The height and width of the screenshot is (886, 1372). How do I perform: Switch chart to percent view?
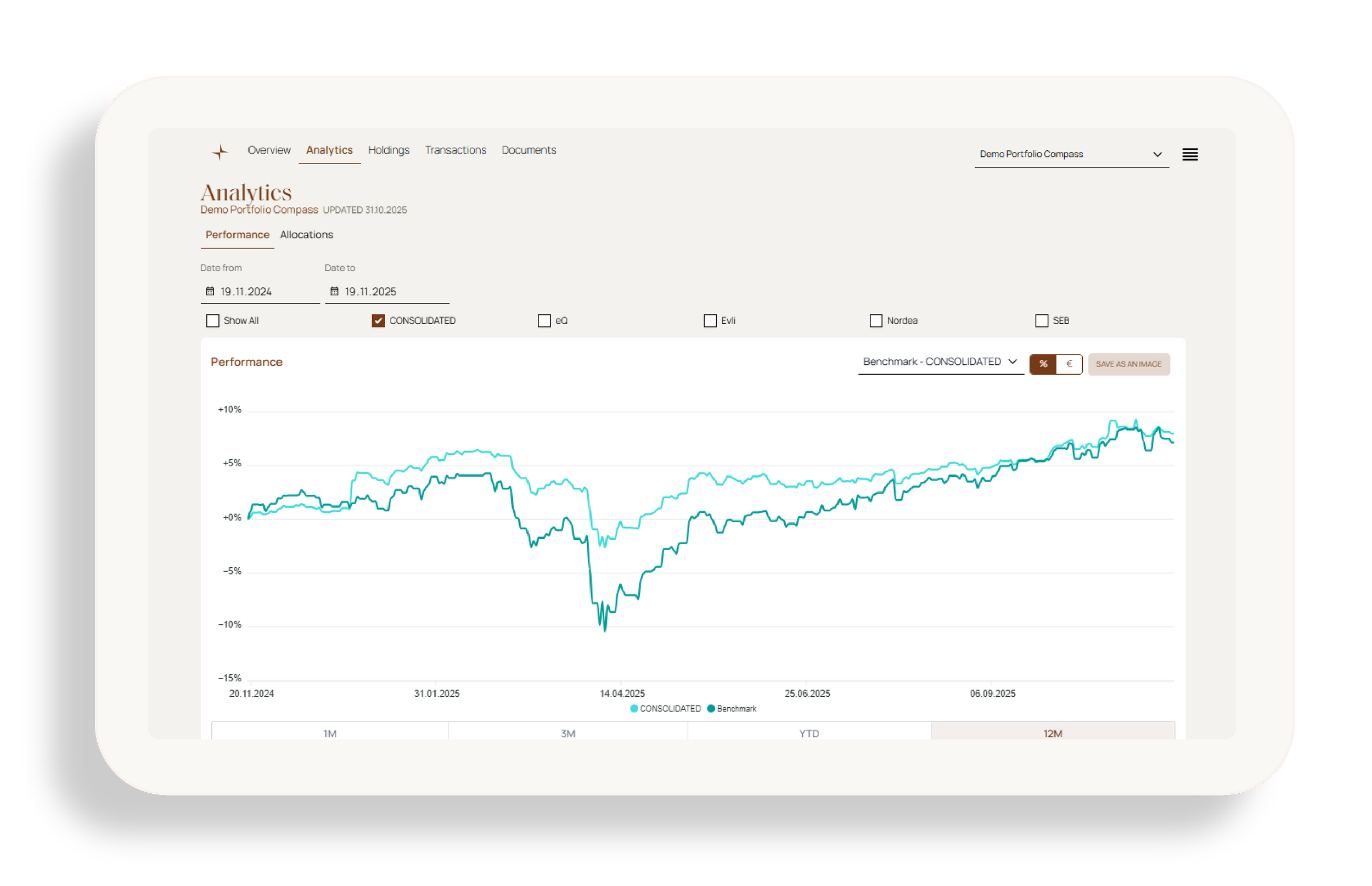coord(1043,364)
